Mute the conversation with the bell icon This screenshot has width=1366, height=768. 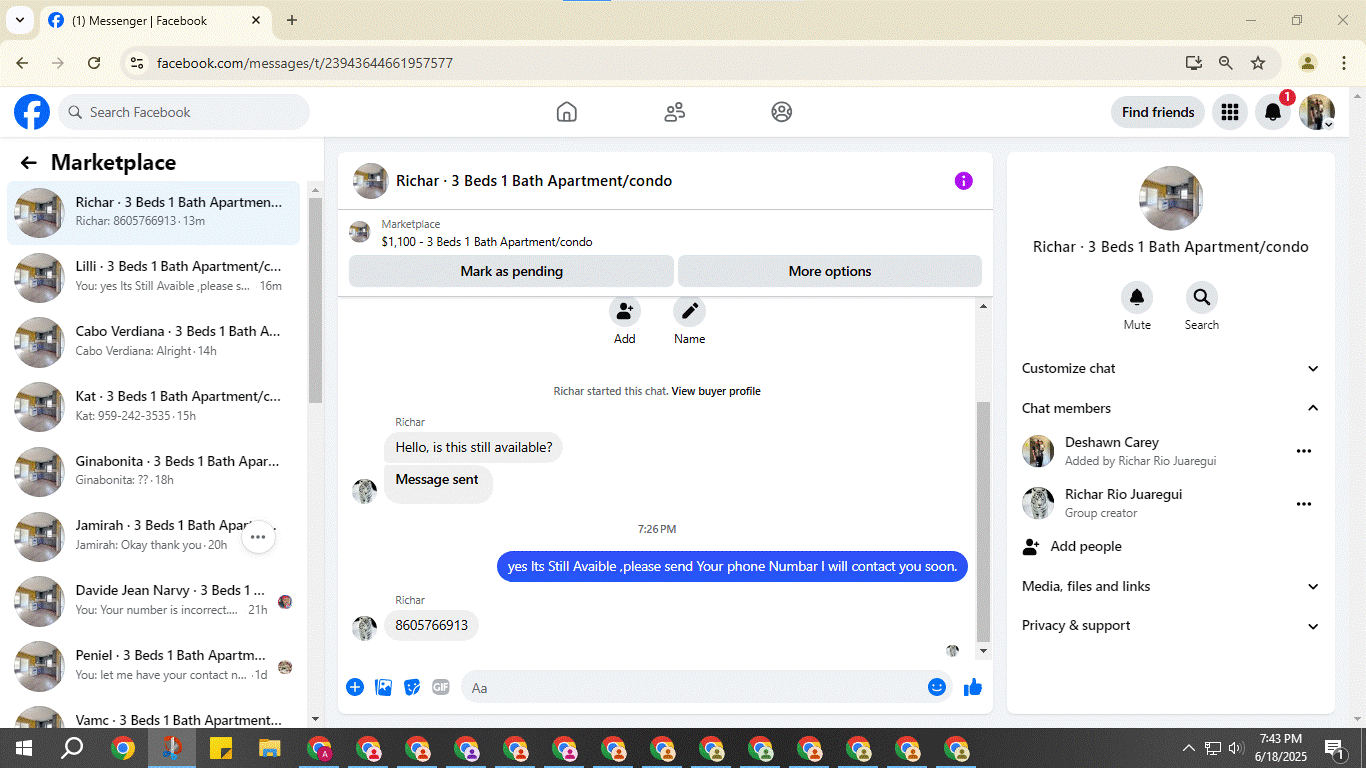[1137, 297]
